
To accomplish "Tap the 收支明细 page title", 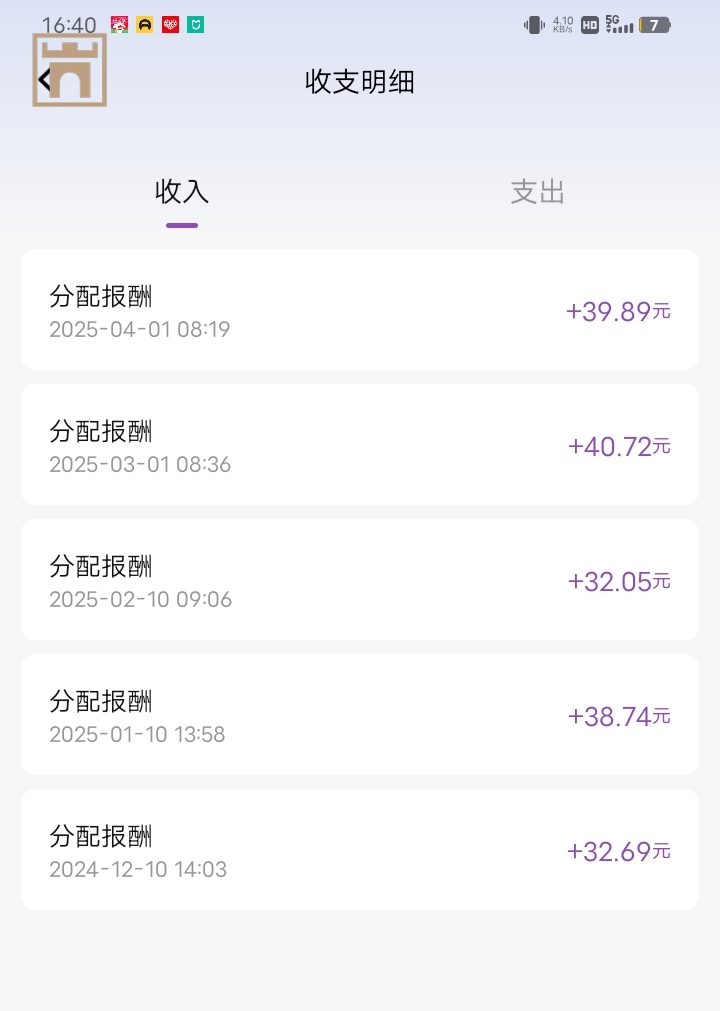I will (360, 82).
